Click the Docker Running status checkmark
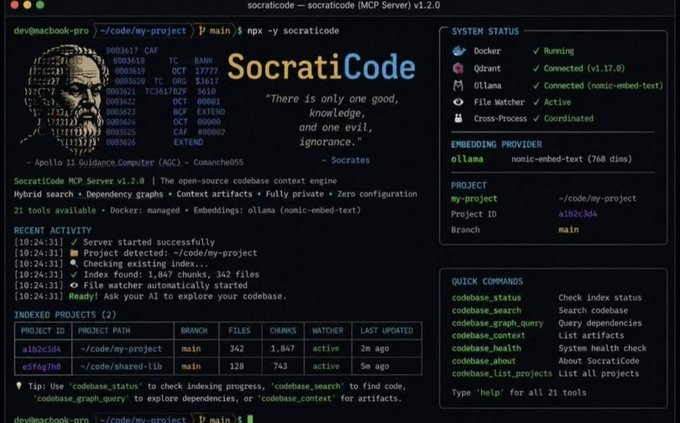This screenshot has width=680, height=423. click(536, 51)
